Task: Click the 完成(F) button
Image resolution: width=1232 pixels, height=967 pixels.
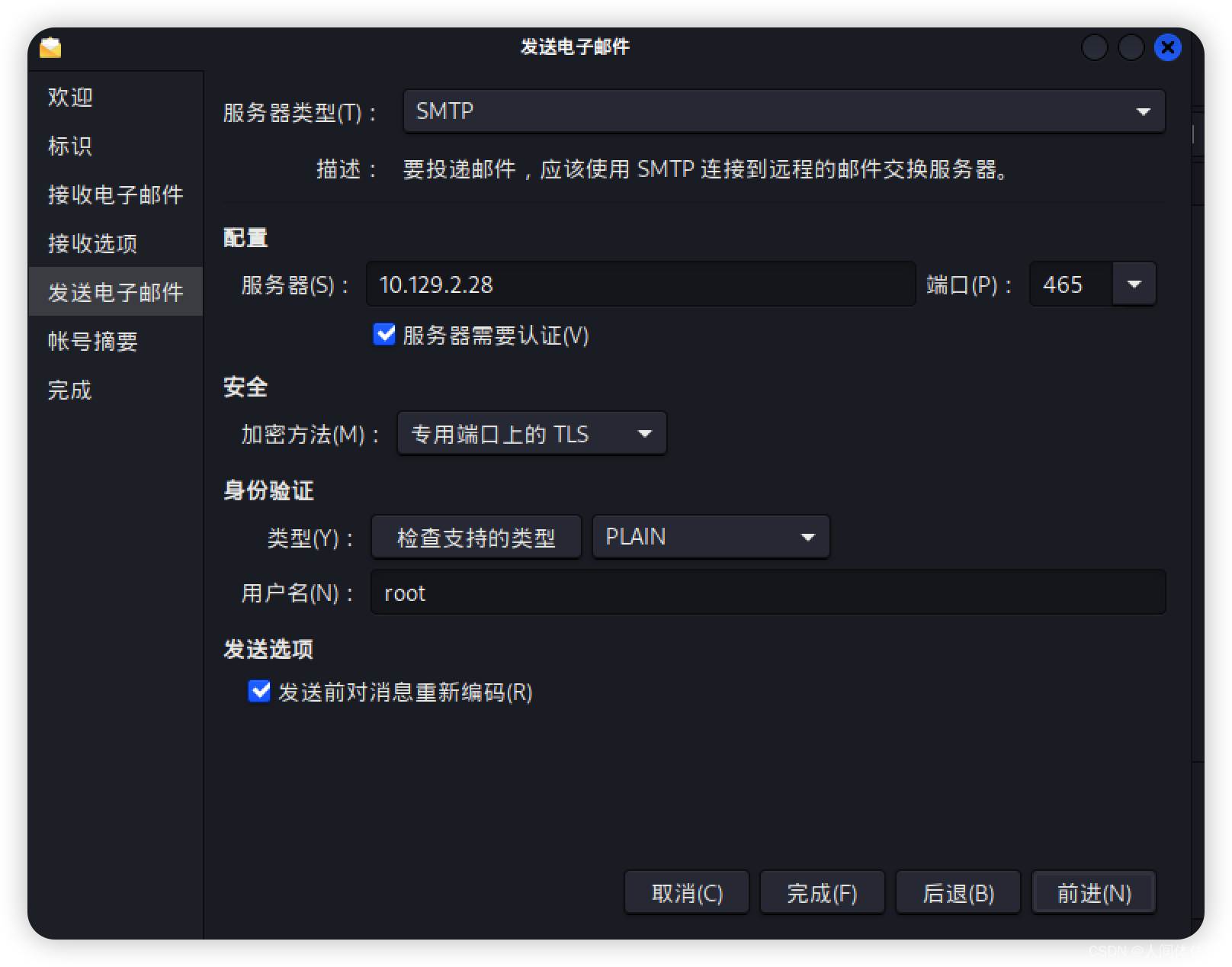Action: click(x=822, y=892)
